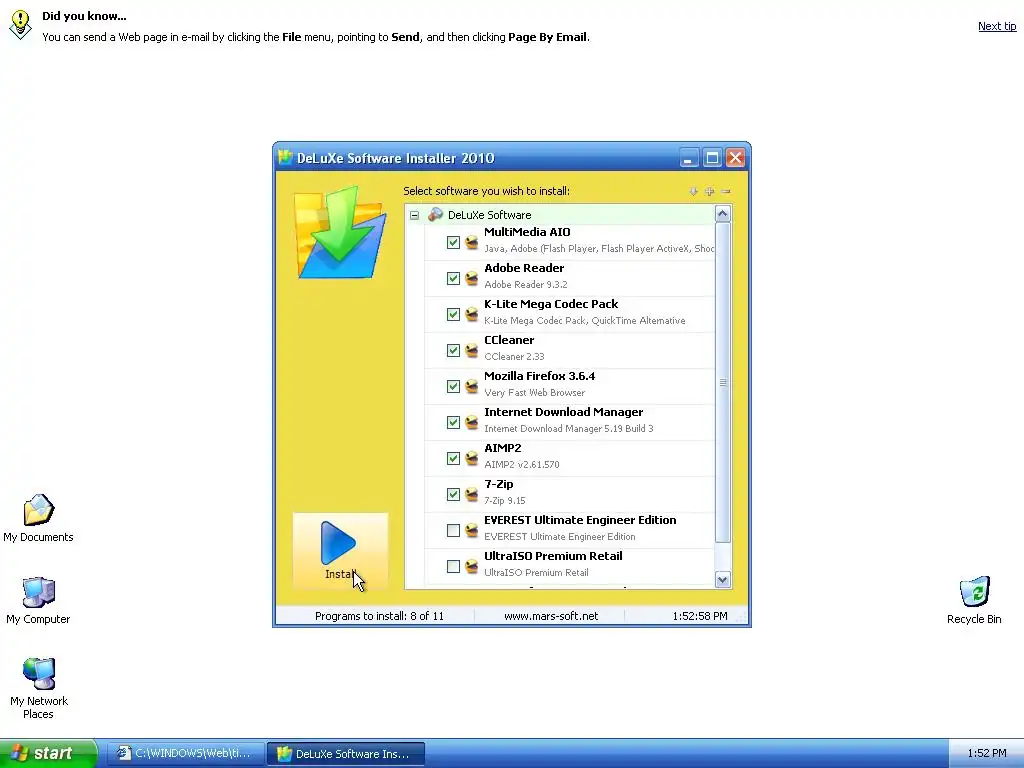Select Internet Download Manager 5.19 Build 3 text
This screenshot has width=1024, height=768.
pyautogui.click(x=569, y=428)
